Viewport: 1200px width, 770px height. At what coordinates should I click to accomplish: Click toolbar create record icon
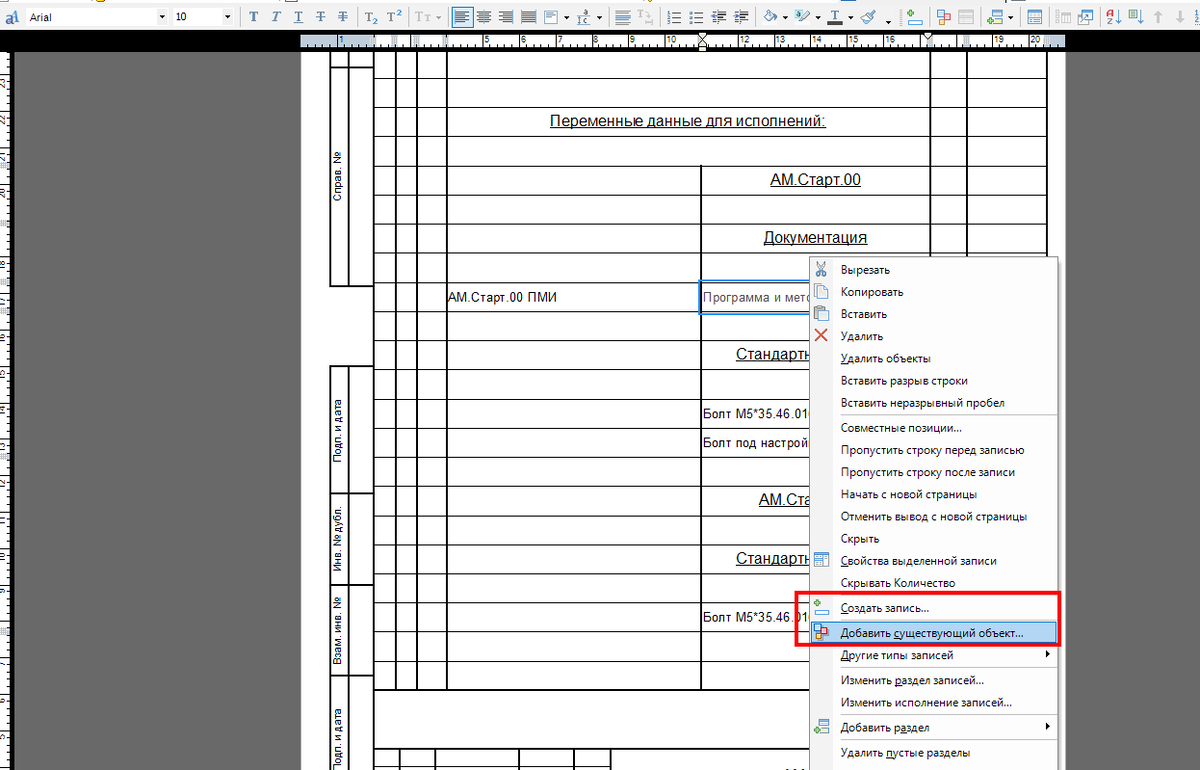[x=914, y=17]
